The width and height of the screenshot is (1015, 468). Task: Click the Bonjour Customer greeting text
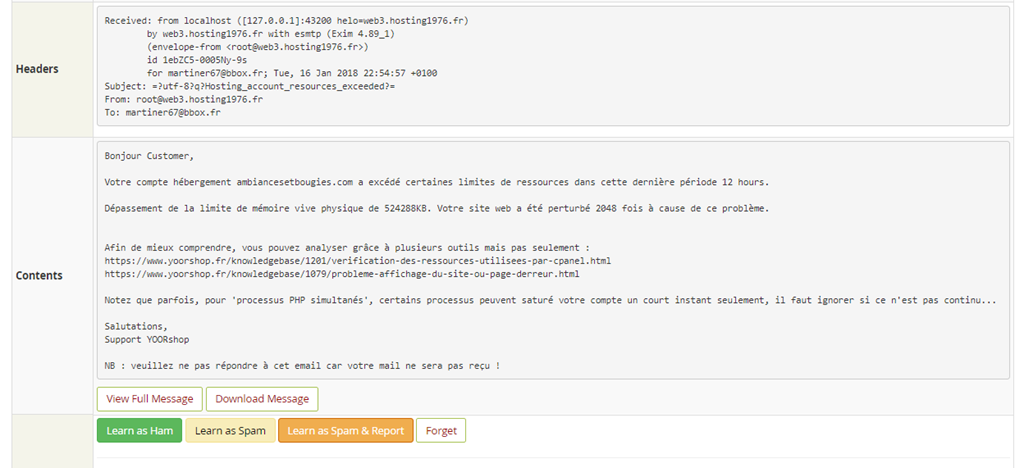click(149, 156)
